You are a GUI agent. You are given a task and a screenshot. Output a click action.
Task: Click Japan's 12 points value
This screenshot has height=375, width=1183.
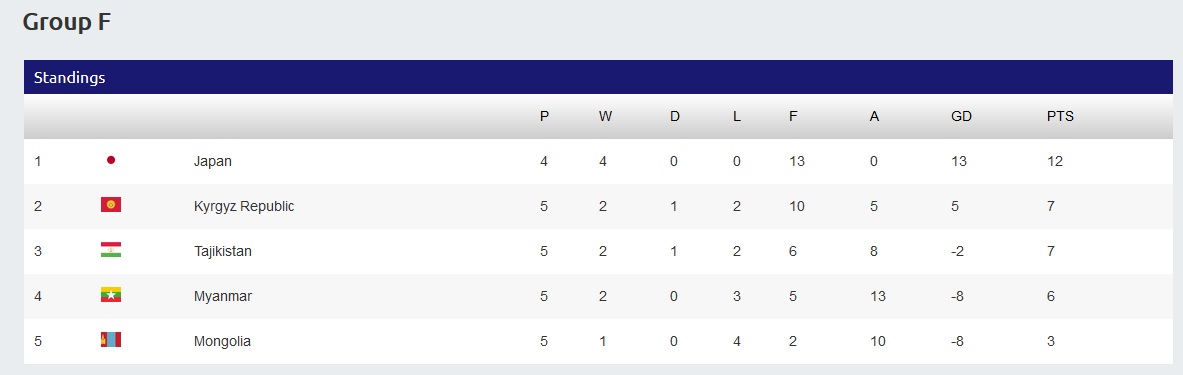tap(1055, 161)
